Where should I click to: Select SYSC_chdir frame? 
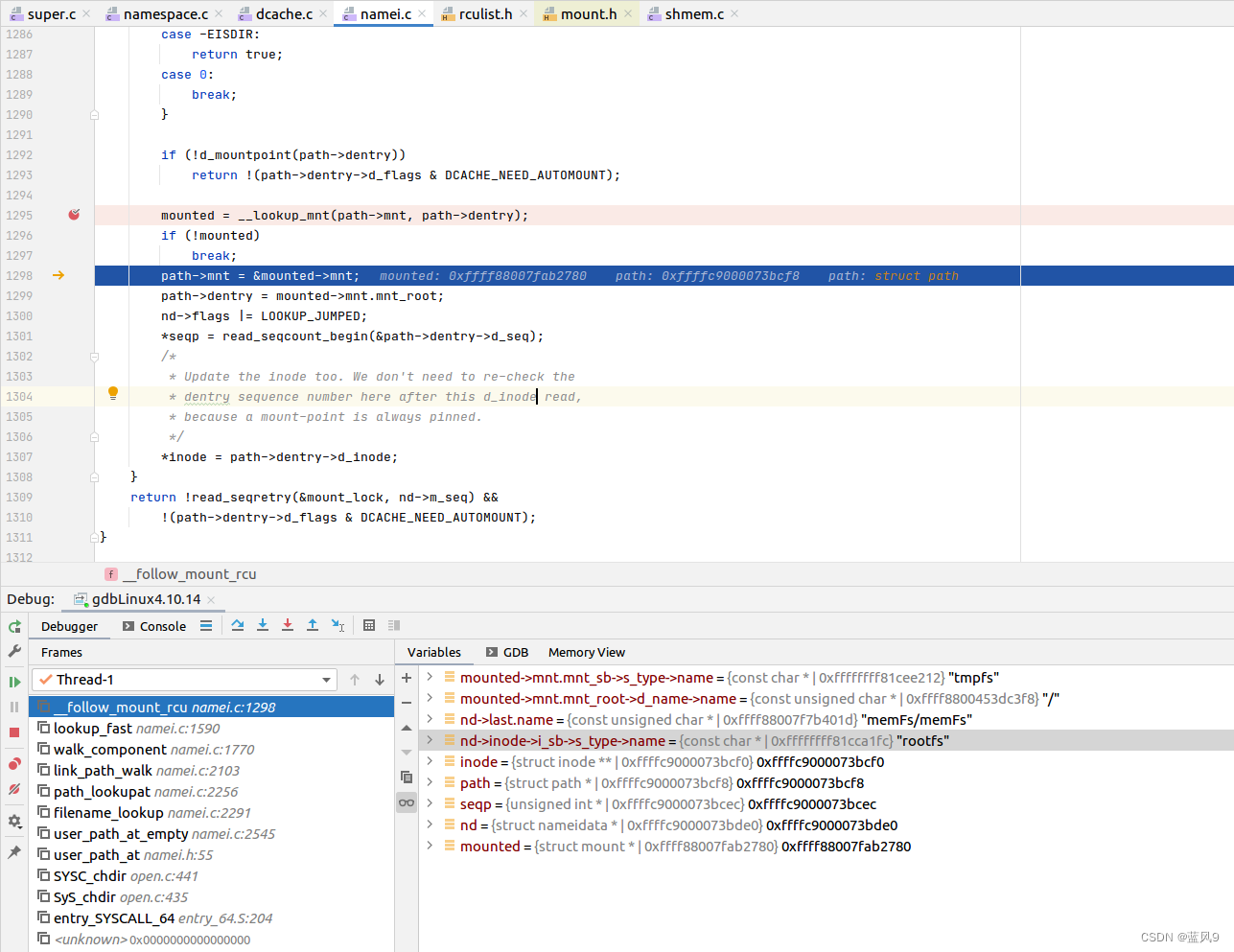pos(212,875)
